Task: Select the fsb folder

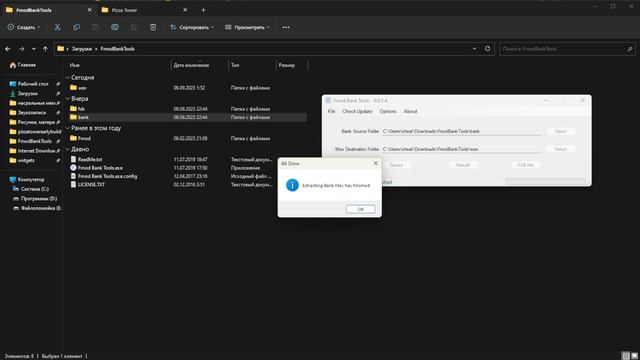Action: click(x=81, y=109)
